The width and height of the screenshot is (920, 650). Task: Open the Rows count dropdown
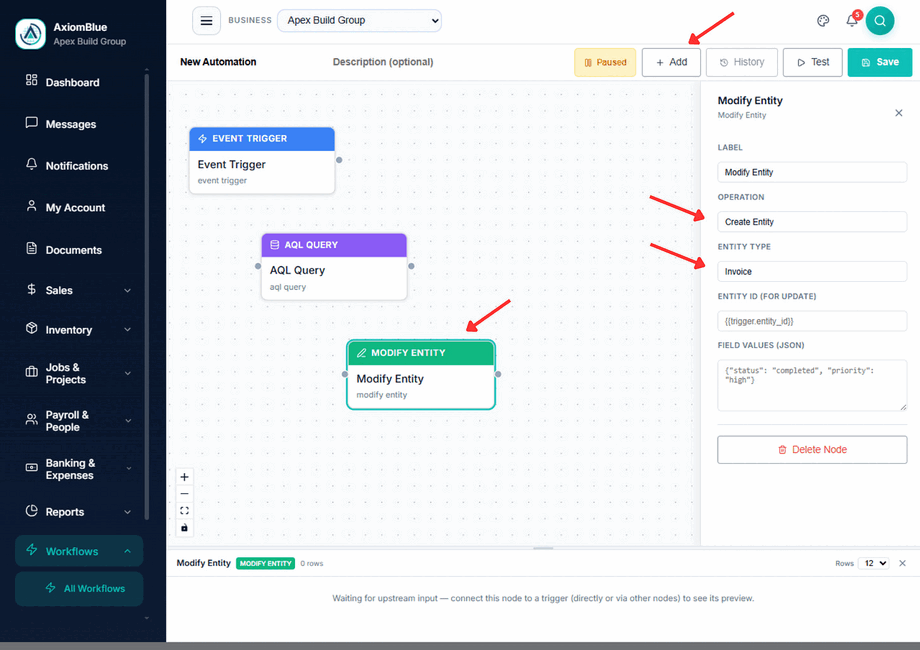(874, 563)
